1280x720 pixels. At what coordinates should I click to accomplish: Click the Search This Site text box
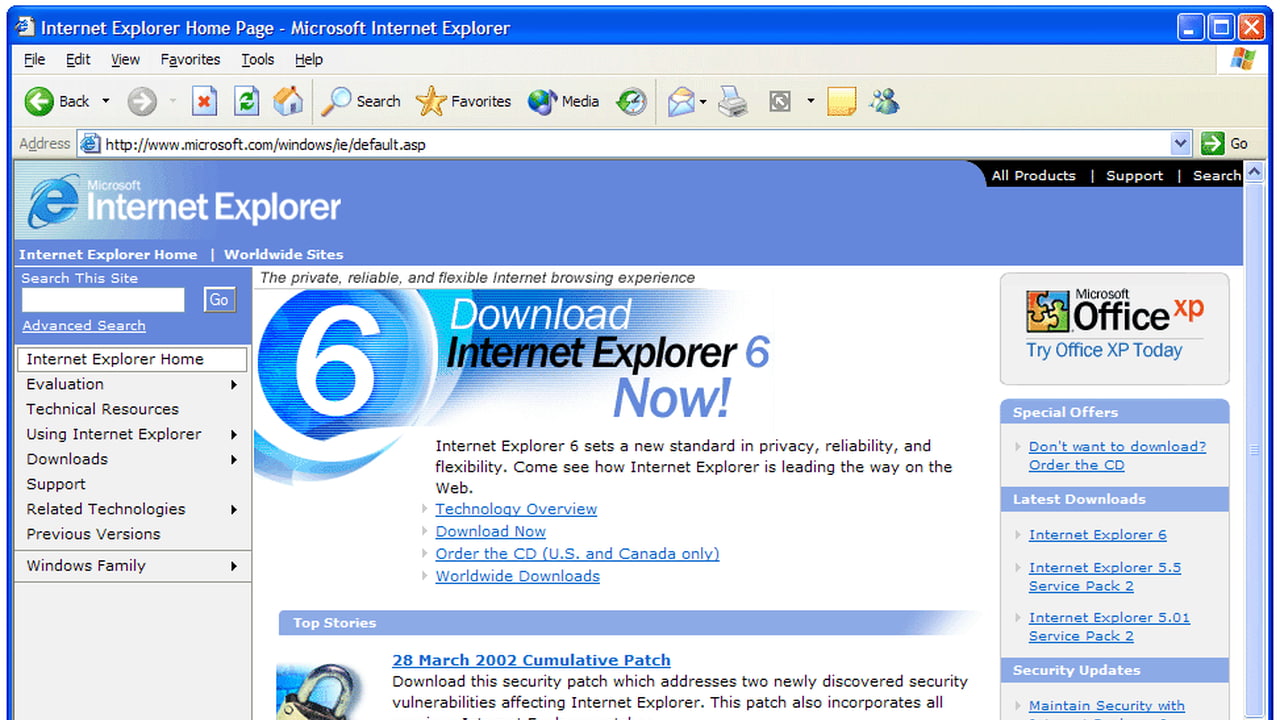point(103,300)
